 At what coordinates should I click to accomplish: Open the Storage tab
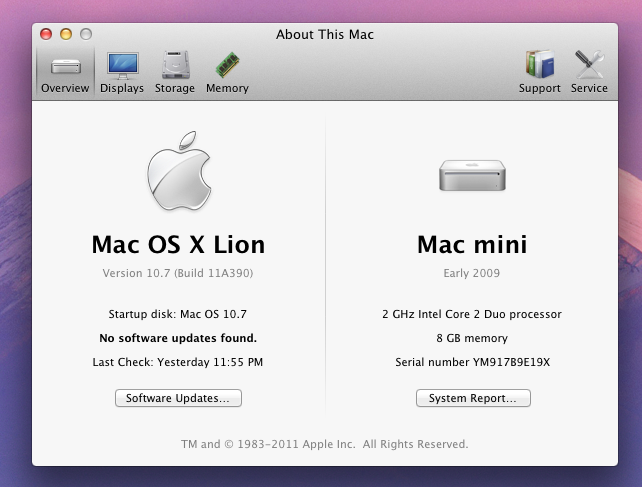click(175, 72)
